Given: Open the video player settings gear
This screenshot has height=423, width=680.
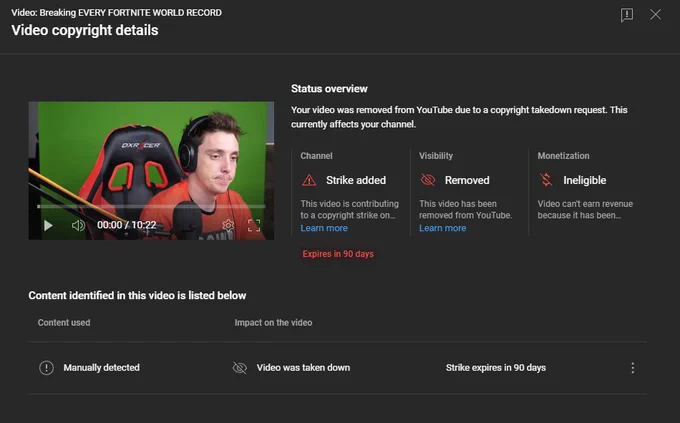Looking at the screenshot, I should (x=228, y=225).
